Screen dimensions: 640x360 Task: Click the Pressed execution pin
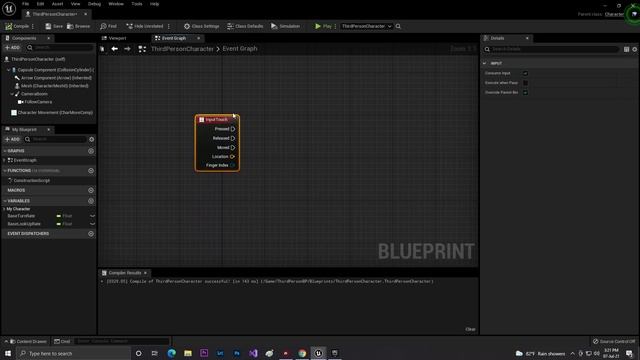tap(233, 129)
